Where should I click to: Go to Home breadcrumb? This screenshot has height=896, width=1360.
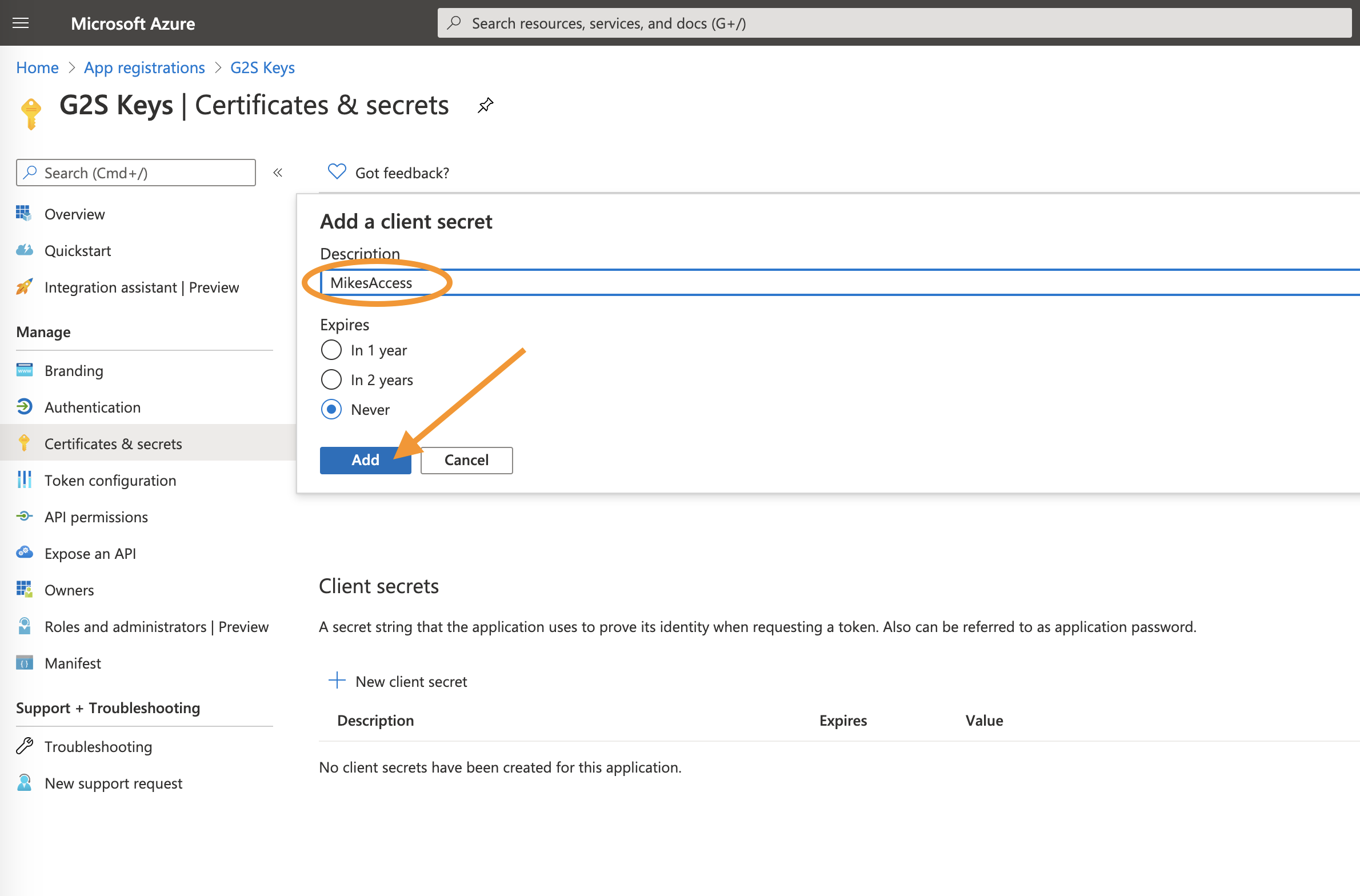[37, 67]
